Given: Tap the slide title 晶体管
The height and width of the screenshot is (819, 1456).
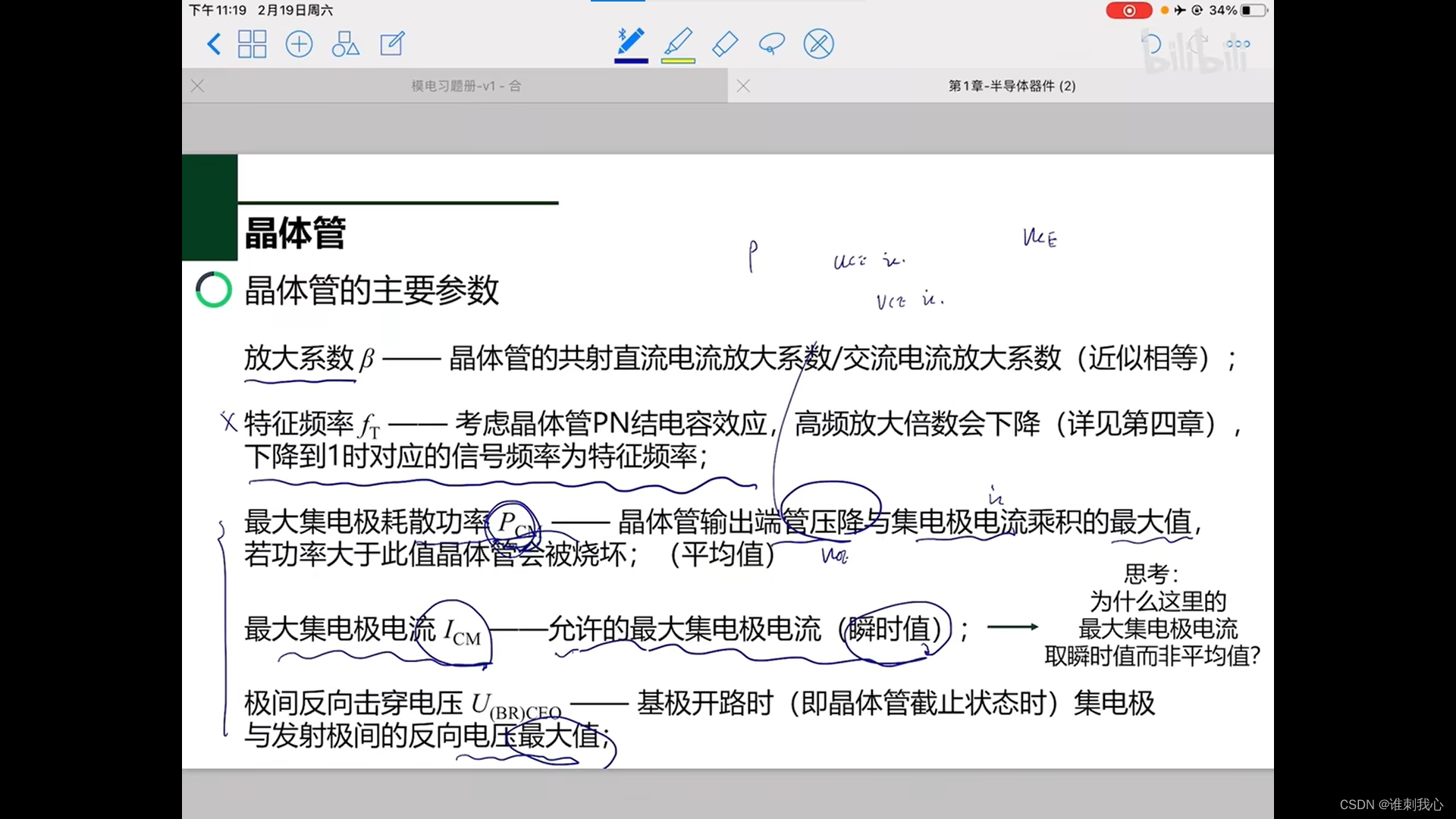Looking at the screenshot, I should 295,233.
